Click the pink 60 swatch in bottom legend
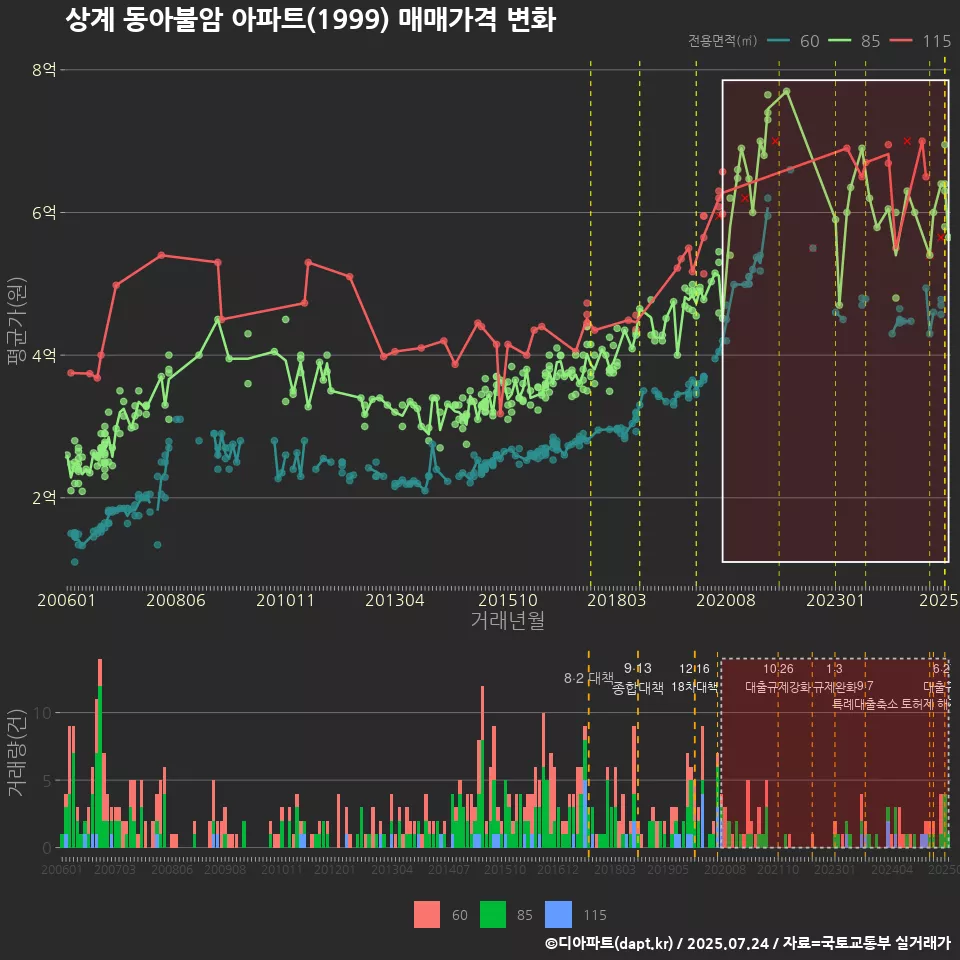 point(427,915)
